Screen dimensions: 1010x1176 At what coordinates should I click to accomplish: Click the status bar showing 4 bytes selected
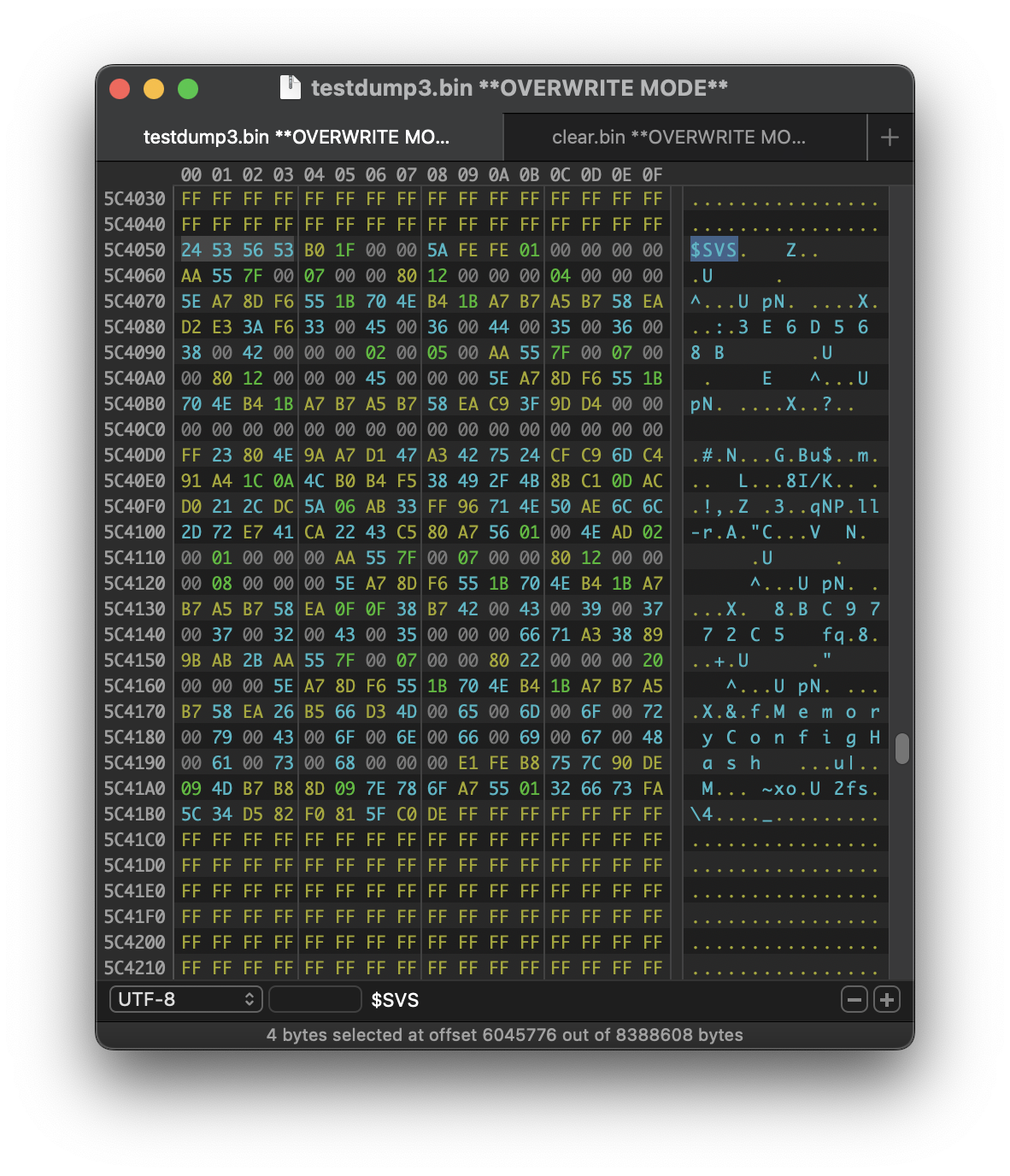tap(505, 1035)
